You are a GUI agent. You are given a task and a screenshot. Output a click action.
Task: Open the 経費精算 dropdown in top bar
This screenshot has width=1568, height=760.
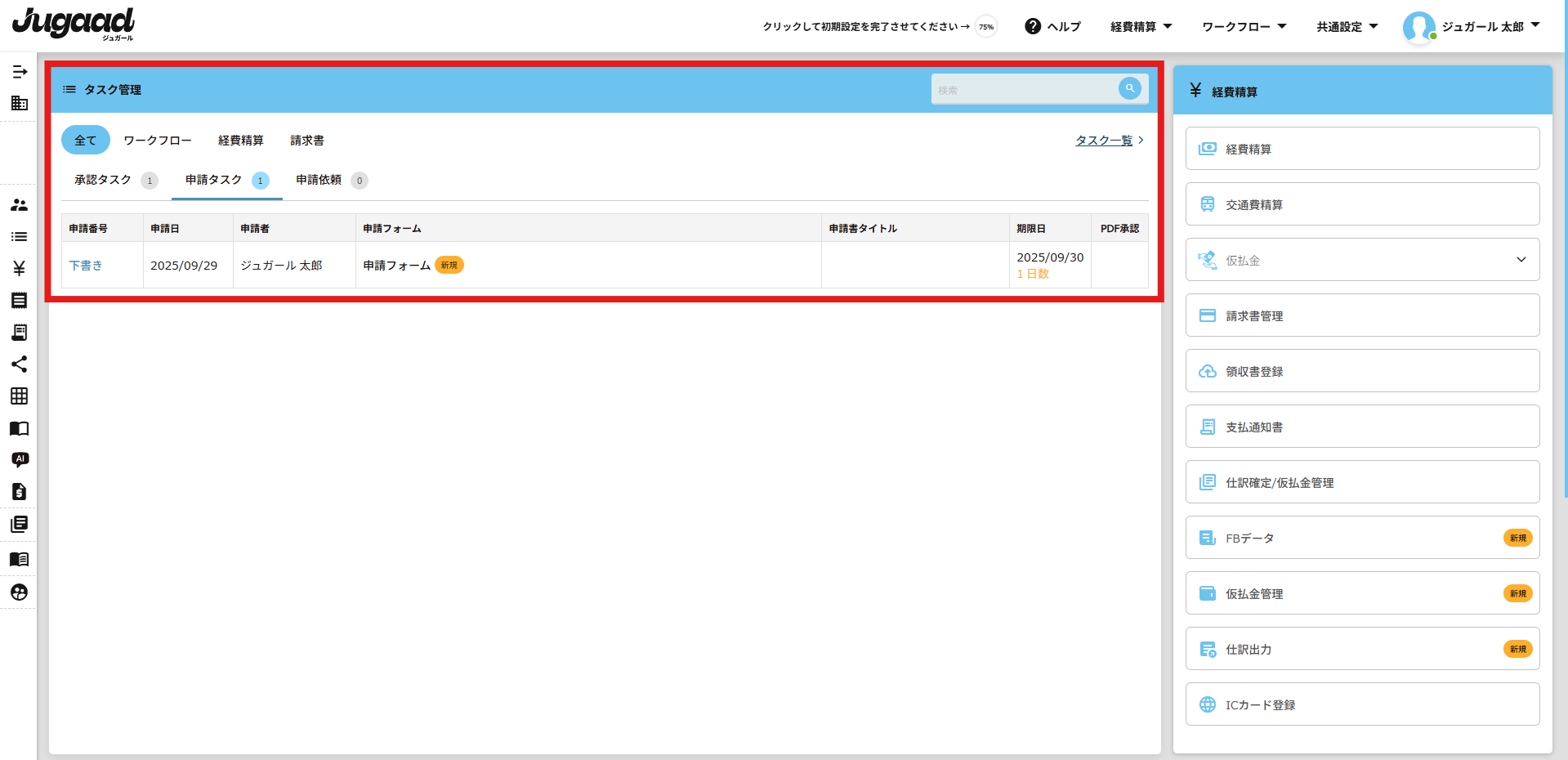[1141, 26]
